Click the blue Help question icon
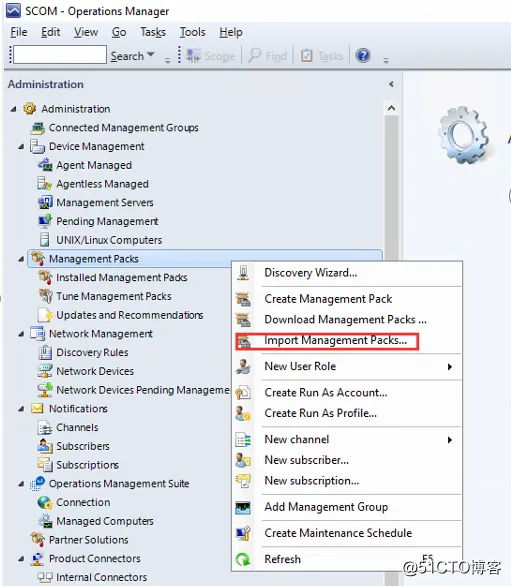 click(363, 56)
